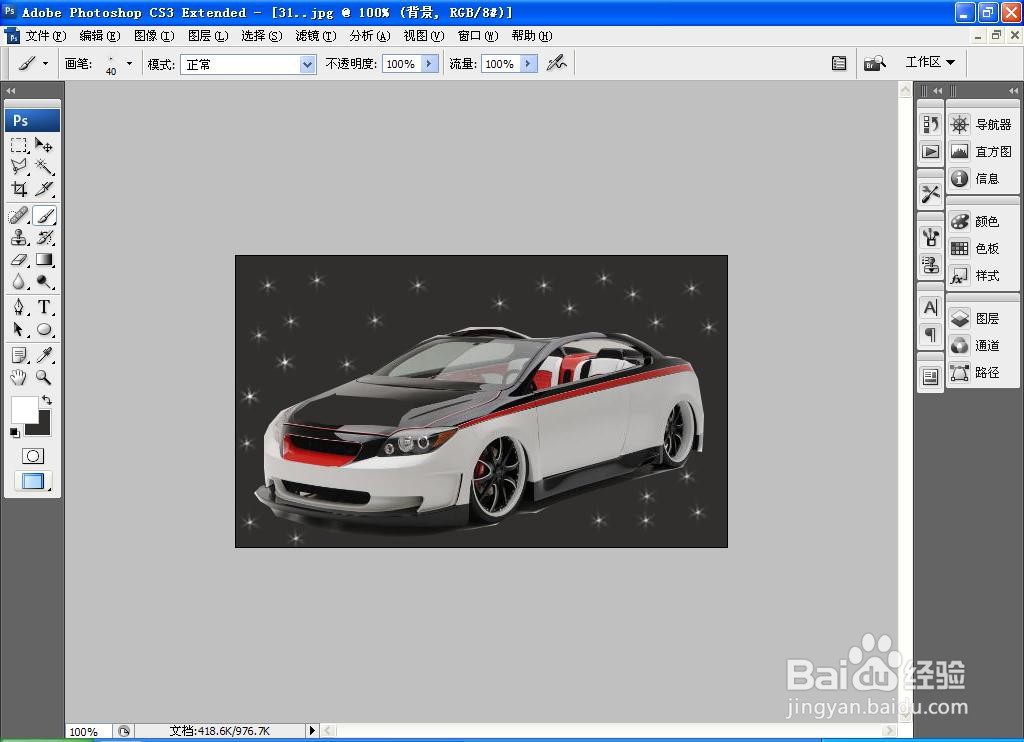
Task: Change screen mode button in toolbox
Action: pyautogui.click(x=33, y=481)
